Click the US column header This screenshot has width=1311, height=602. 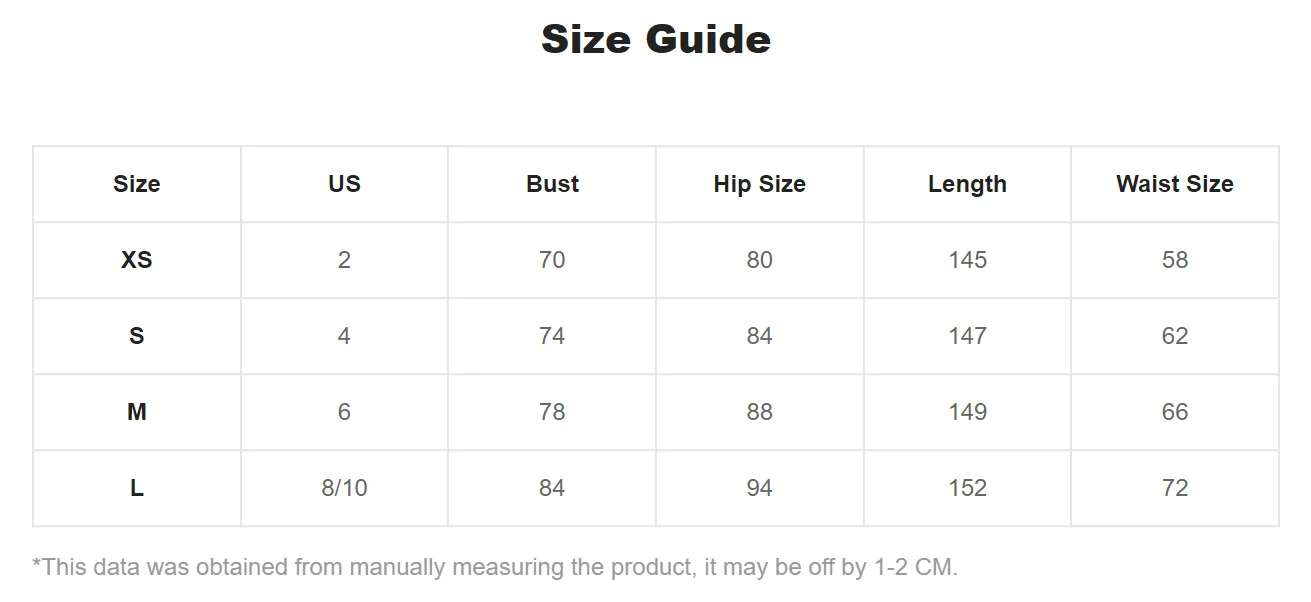[344, 184]
